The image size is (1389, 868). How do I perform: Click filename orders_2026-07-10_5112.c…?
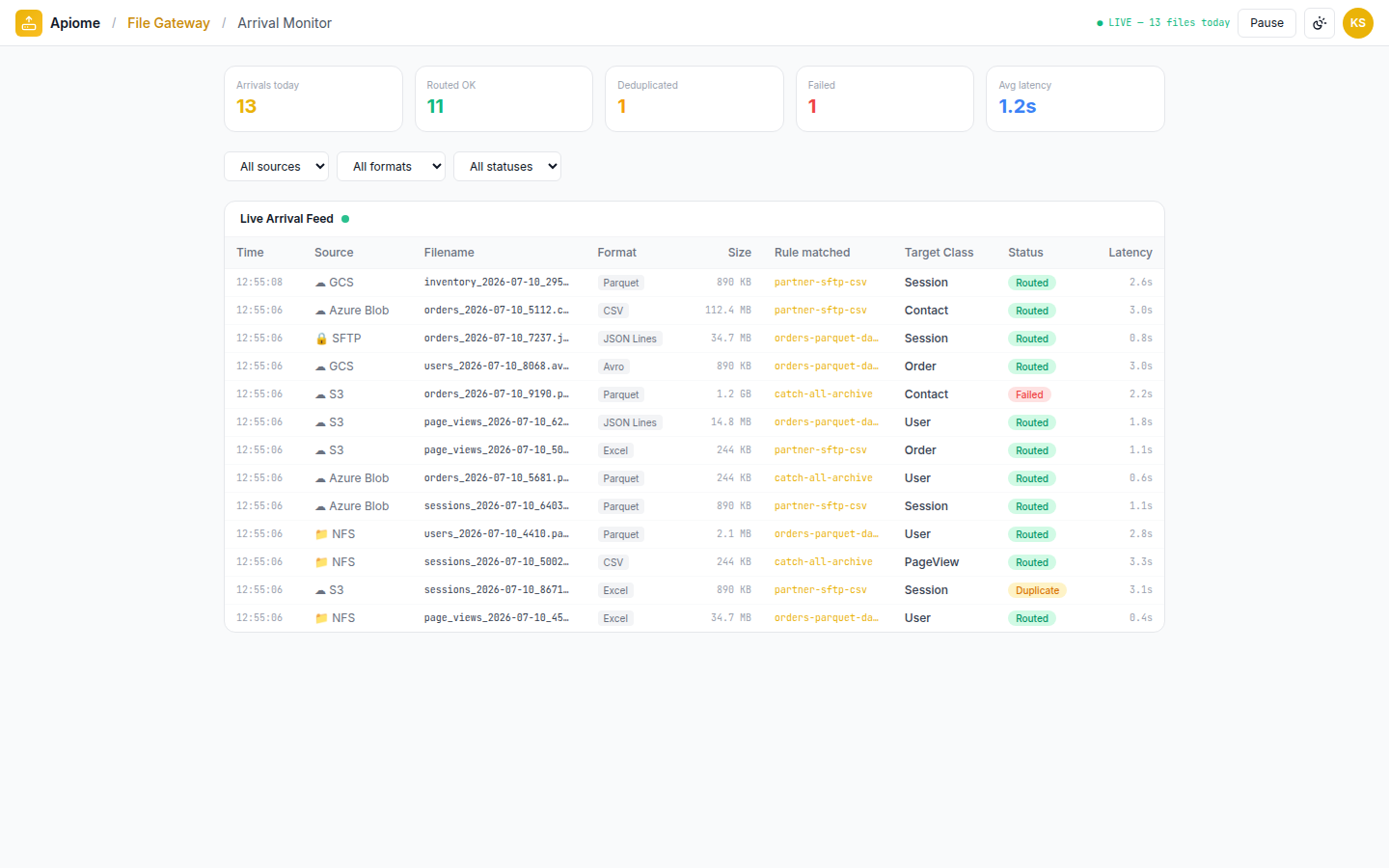(497, 311)
